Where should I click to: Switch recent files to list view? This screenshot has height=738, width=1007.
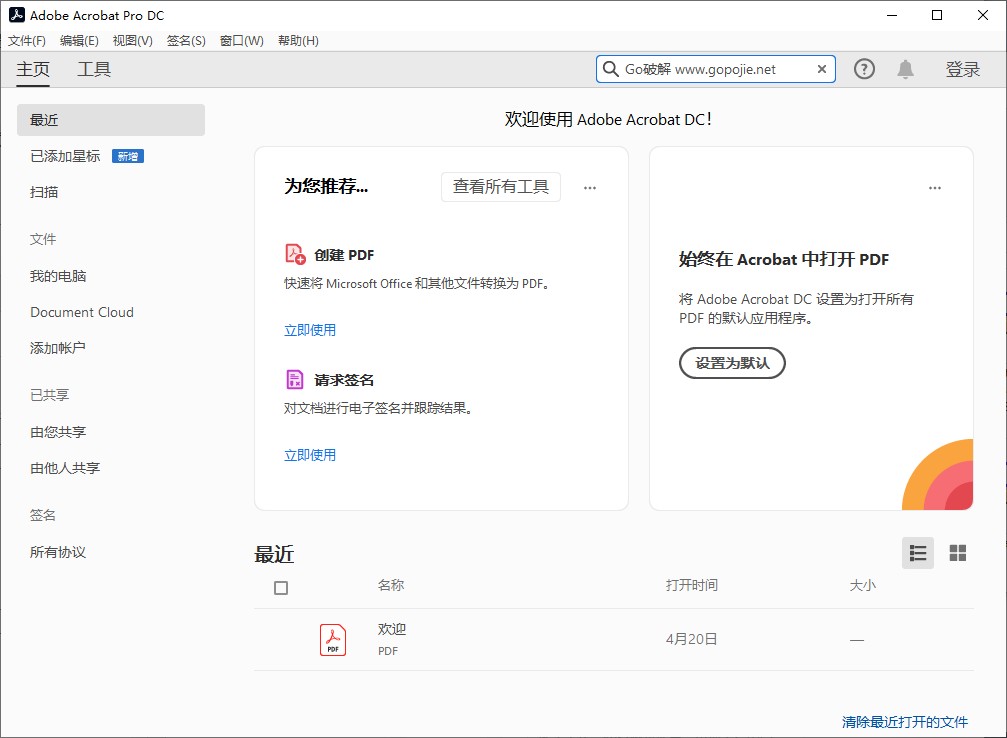[x=918, y=553]
